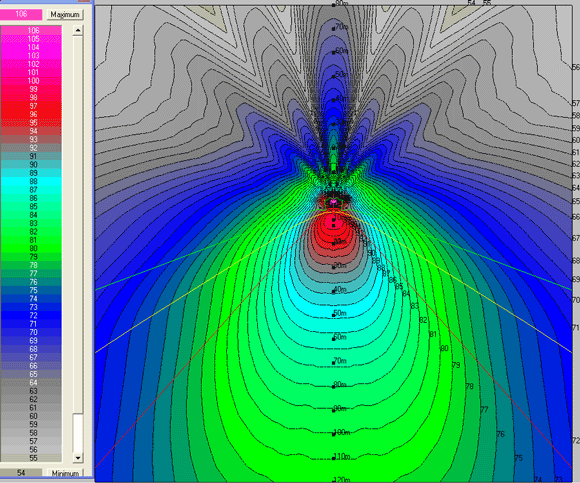Pick the pink 100 color swatch
The height and width of the screenshot is (483, 580).
(31, 81)
